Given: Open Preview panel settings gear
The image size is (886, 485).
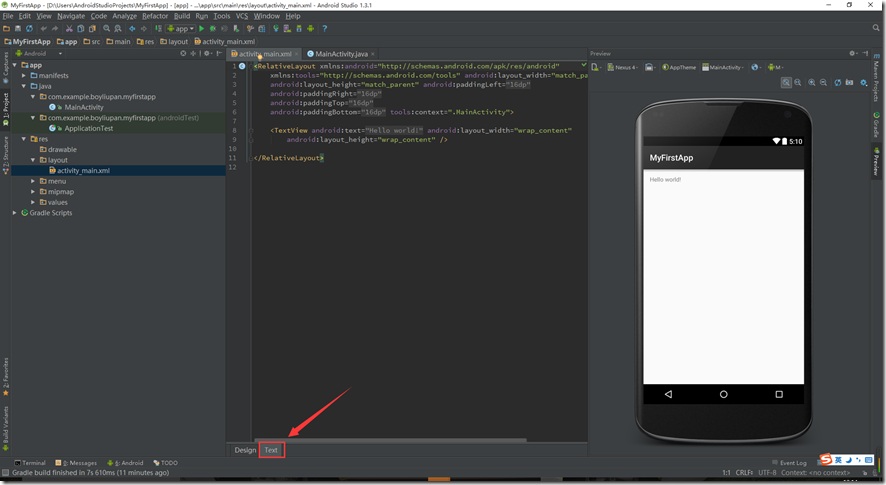Looking at the screenshot, I should click(852, 53).
